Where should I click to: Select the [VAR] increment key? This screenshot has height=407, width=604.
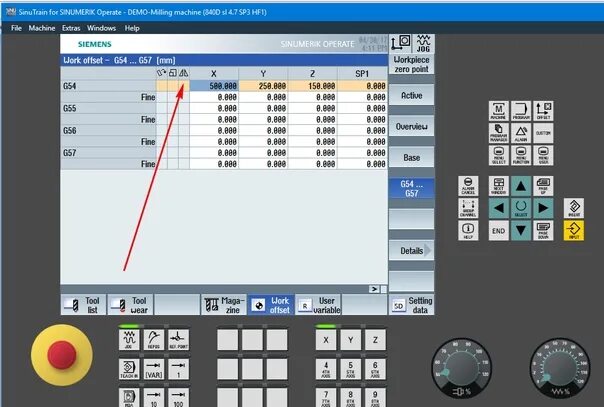[154, 369]
